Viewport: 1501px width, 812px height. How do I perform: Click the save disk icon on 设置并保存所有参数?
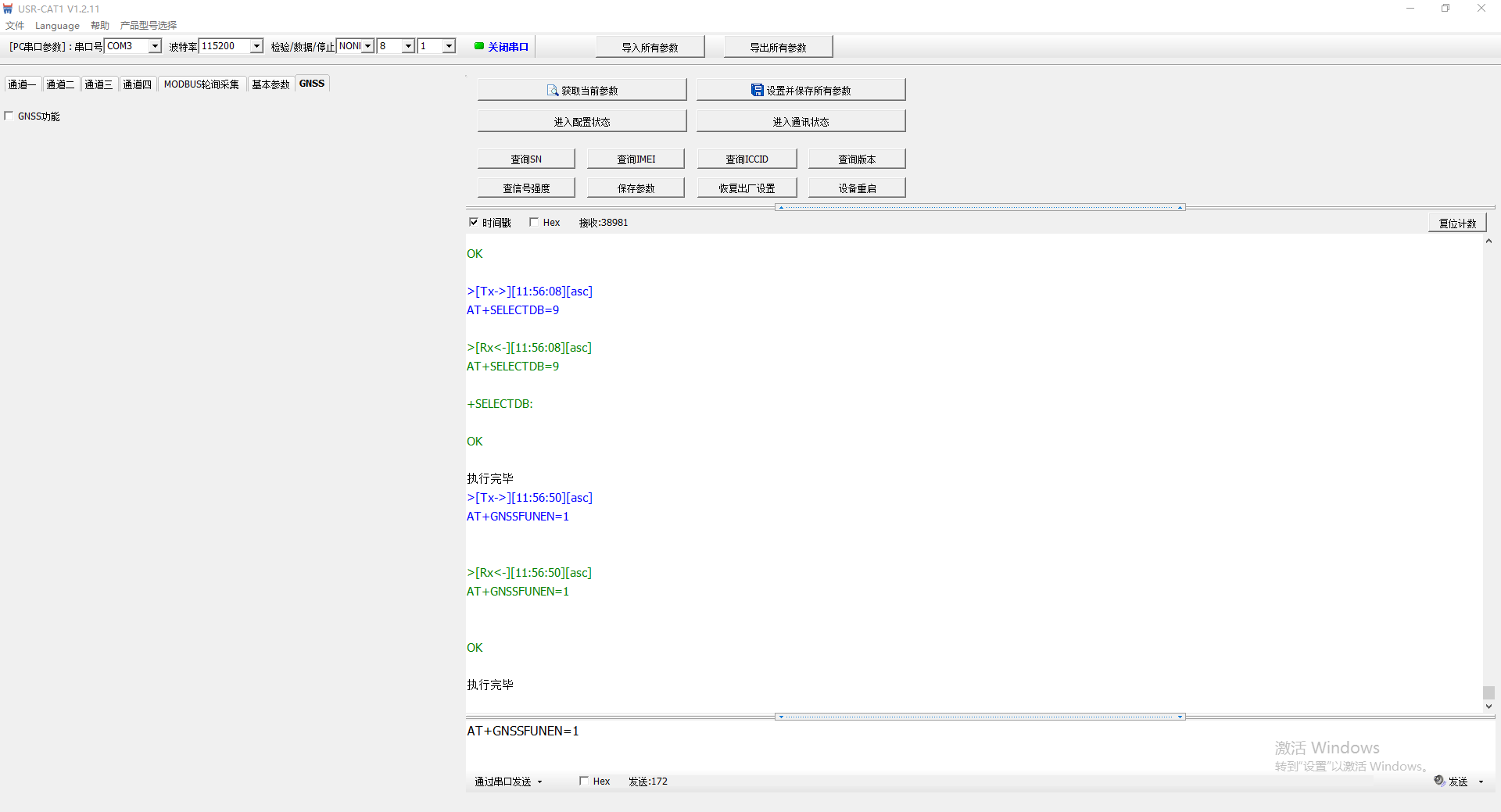(757, 91)
